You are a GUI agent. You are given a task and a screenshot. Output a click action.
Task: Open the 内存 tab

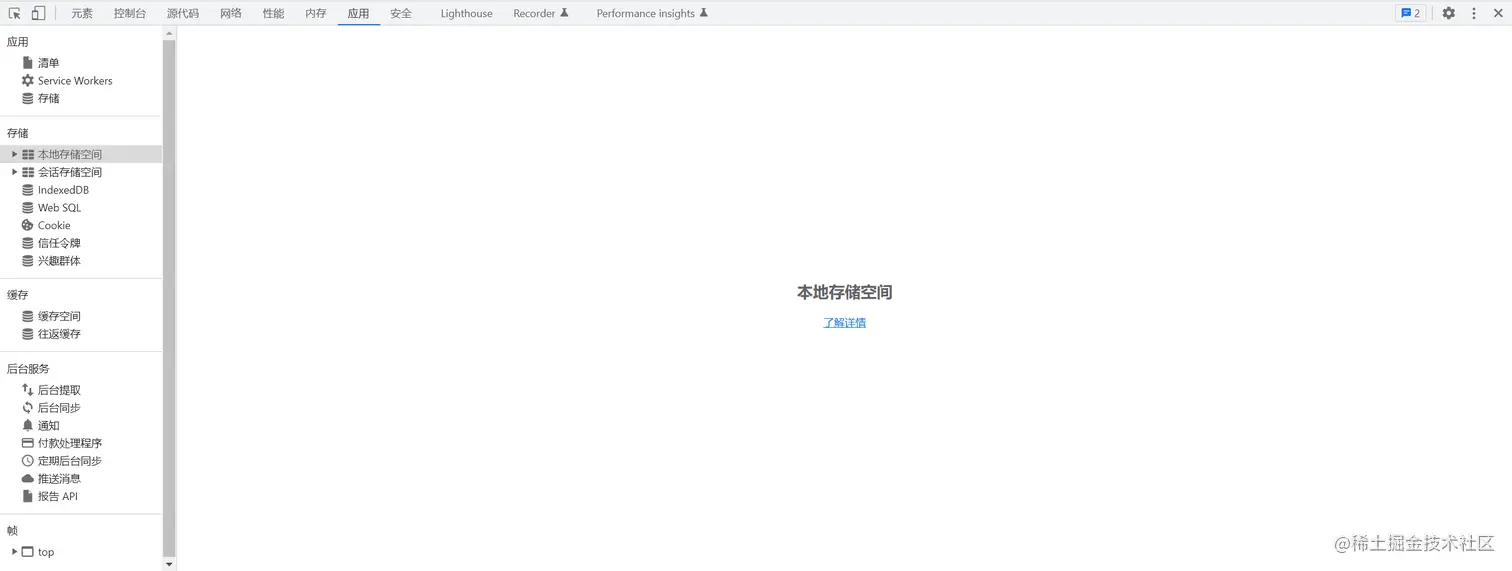pos(316,13)
